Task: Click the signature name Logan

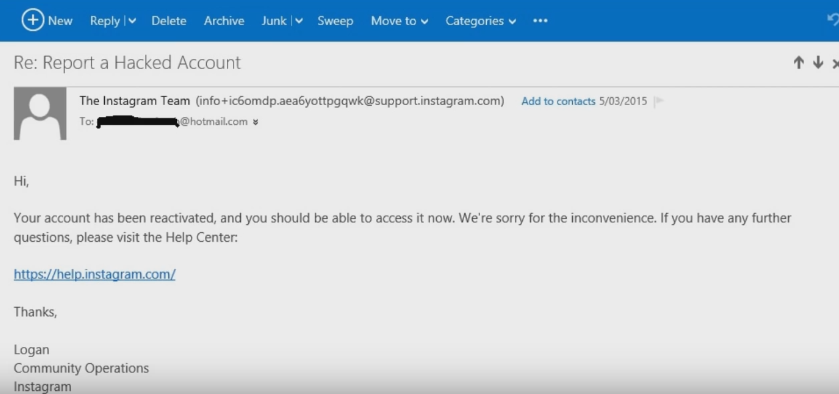Action: (x=32, y=350)
